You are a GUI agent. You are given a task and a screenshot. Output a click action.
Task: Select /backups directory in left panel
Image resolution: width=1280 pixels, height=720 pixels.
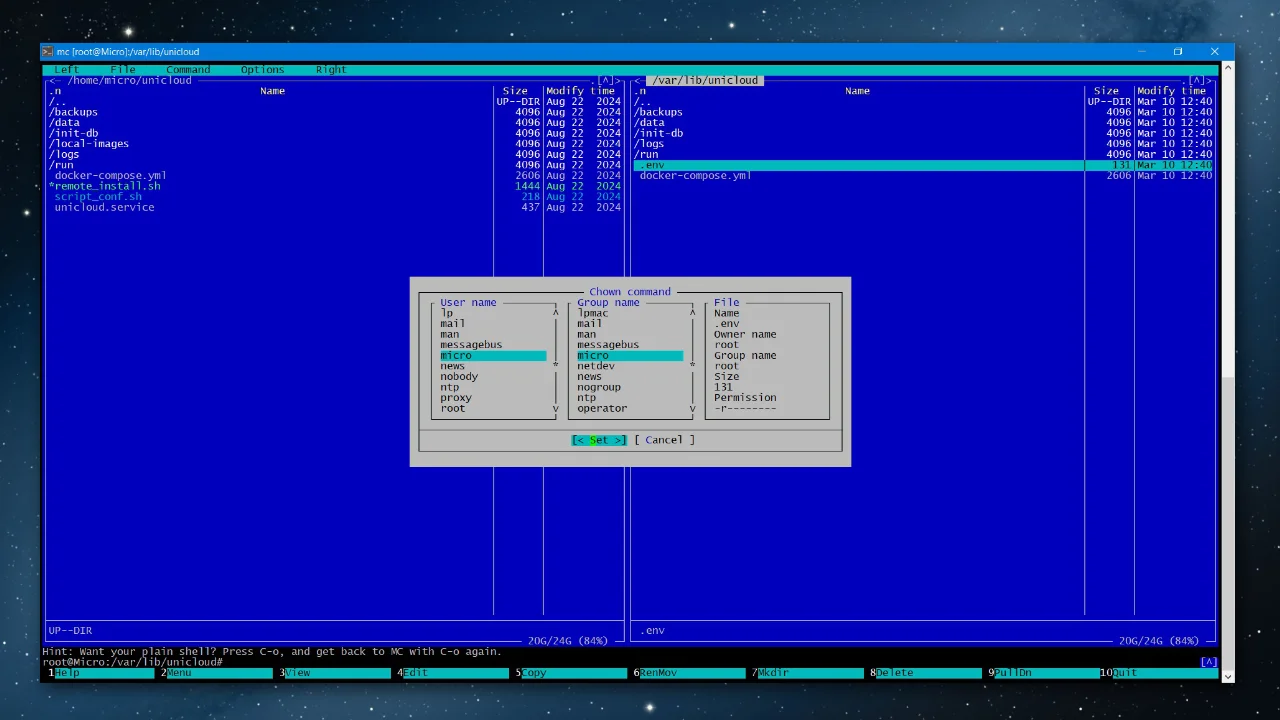(335, 112)
